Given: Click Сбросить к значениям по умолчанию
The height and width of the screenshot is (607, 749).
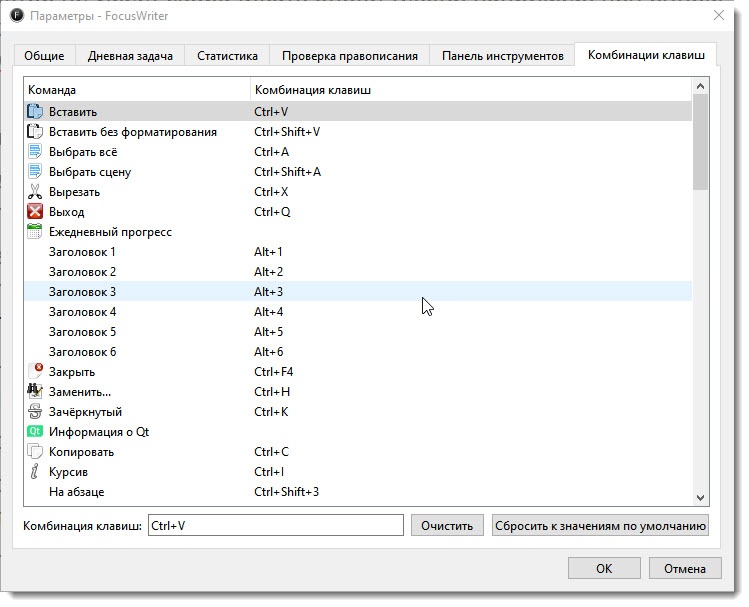Looking at the screenshot, I should click(x=600, y=526).
